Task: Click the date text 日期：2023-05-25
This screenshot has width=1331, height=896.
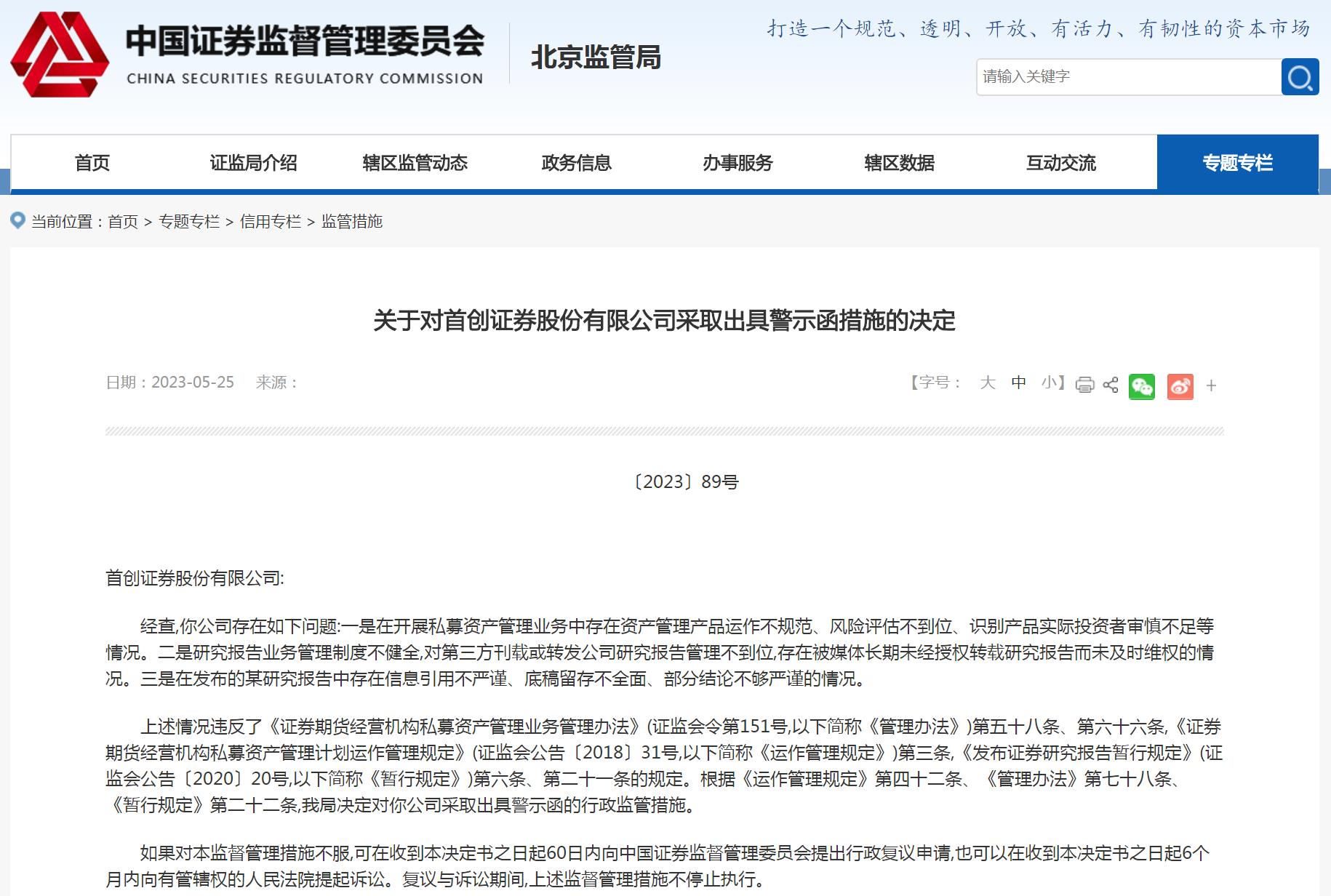Action: pos(170,383)
